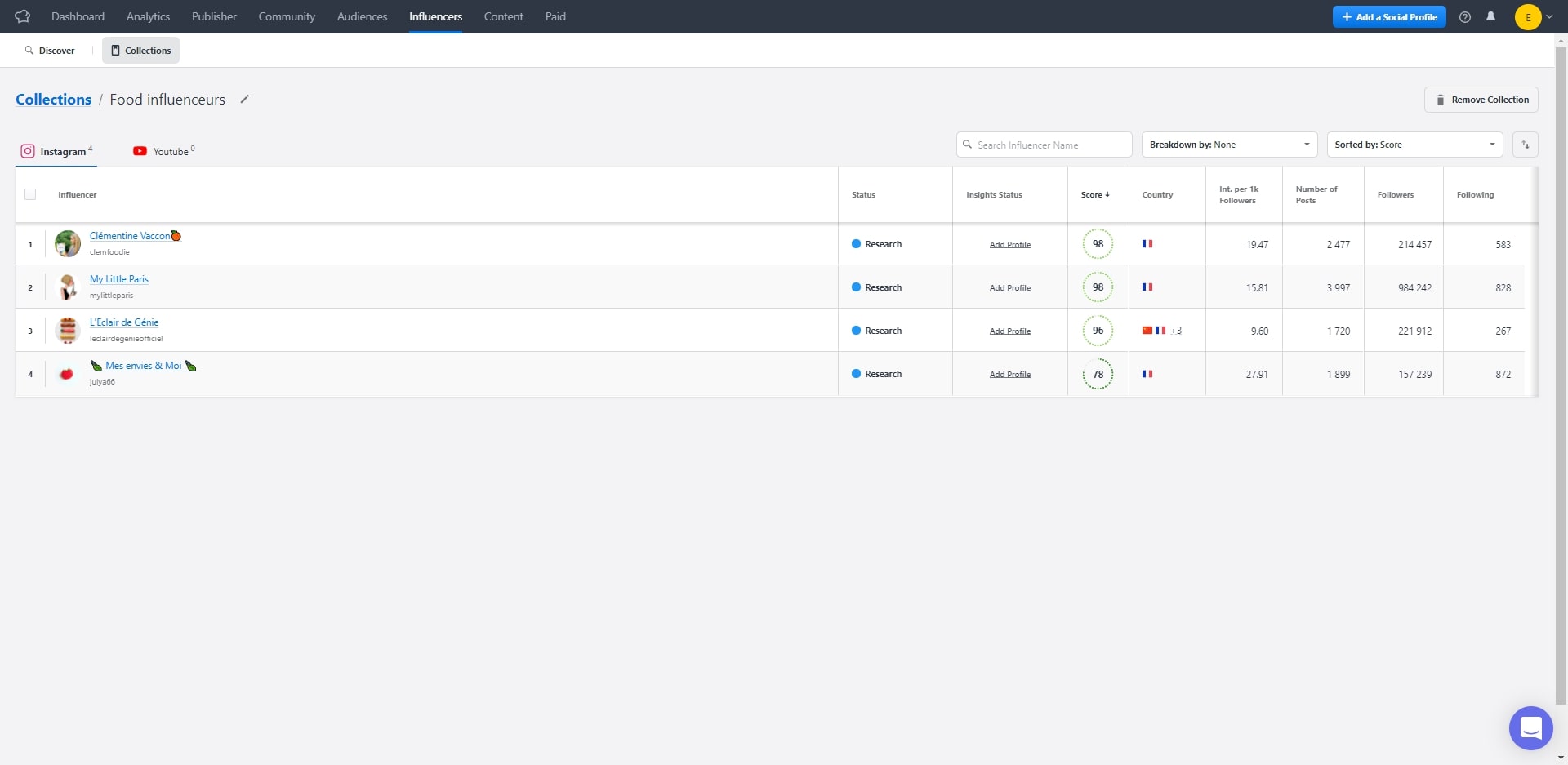Click the pencil icon to rename collection

(244, 100)
